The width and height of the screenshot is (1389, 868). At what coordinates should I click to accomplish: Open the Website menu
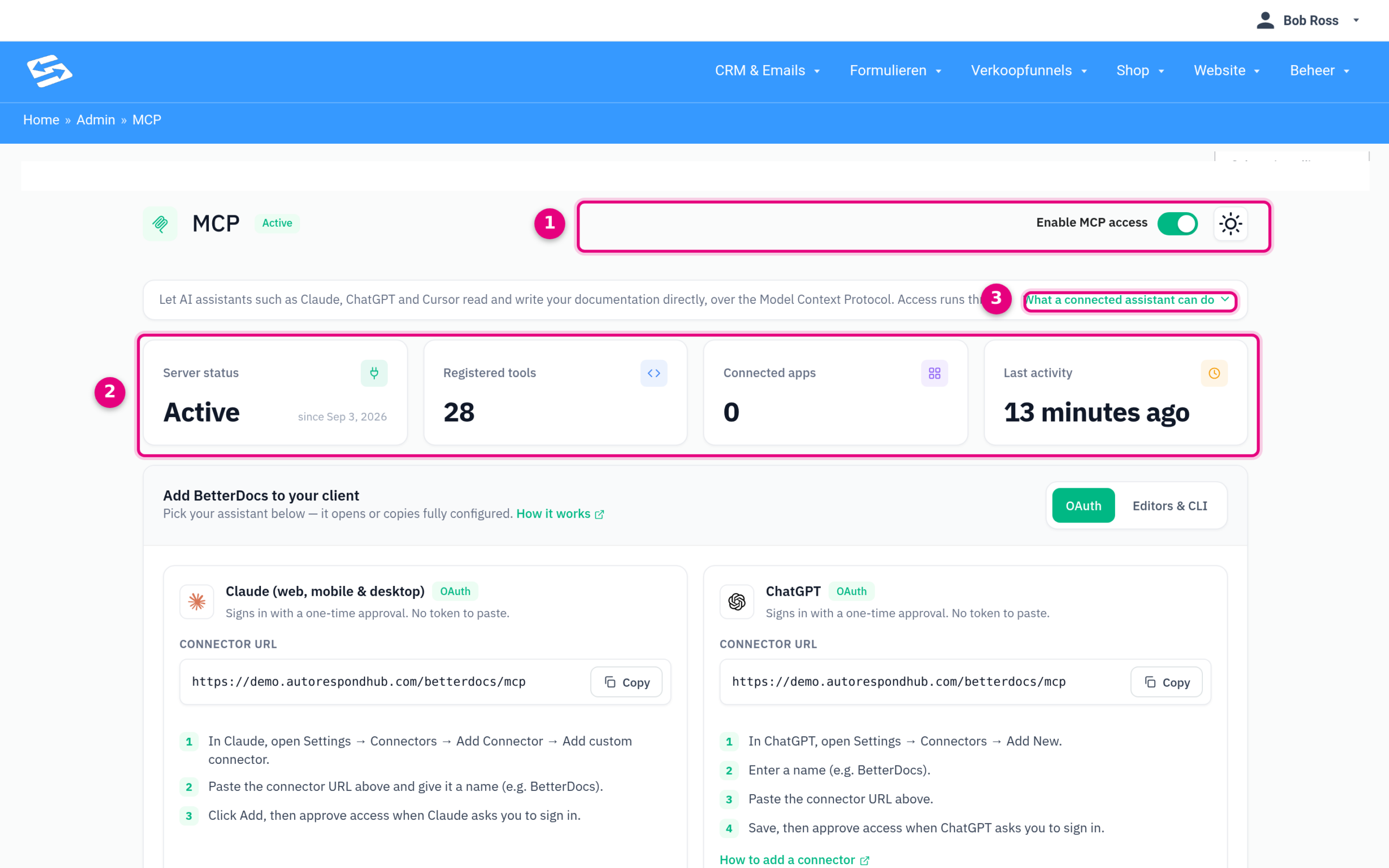pyautogui.click(x=1227, y=71)
